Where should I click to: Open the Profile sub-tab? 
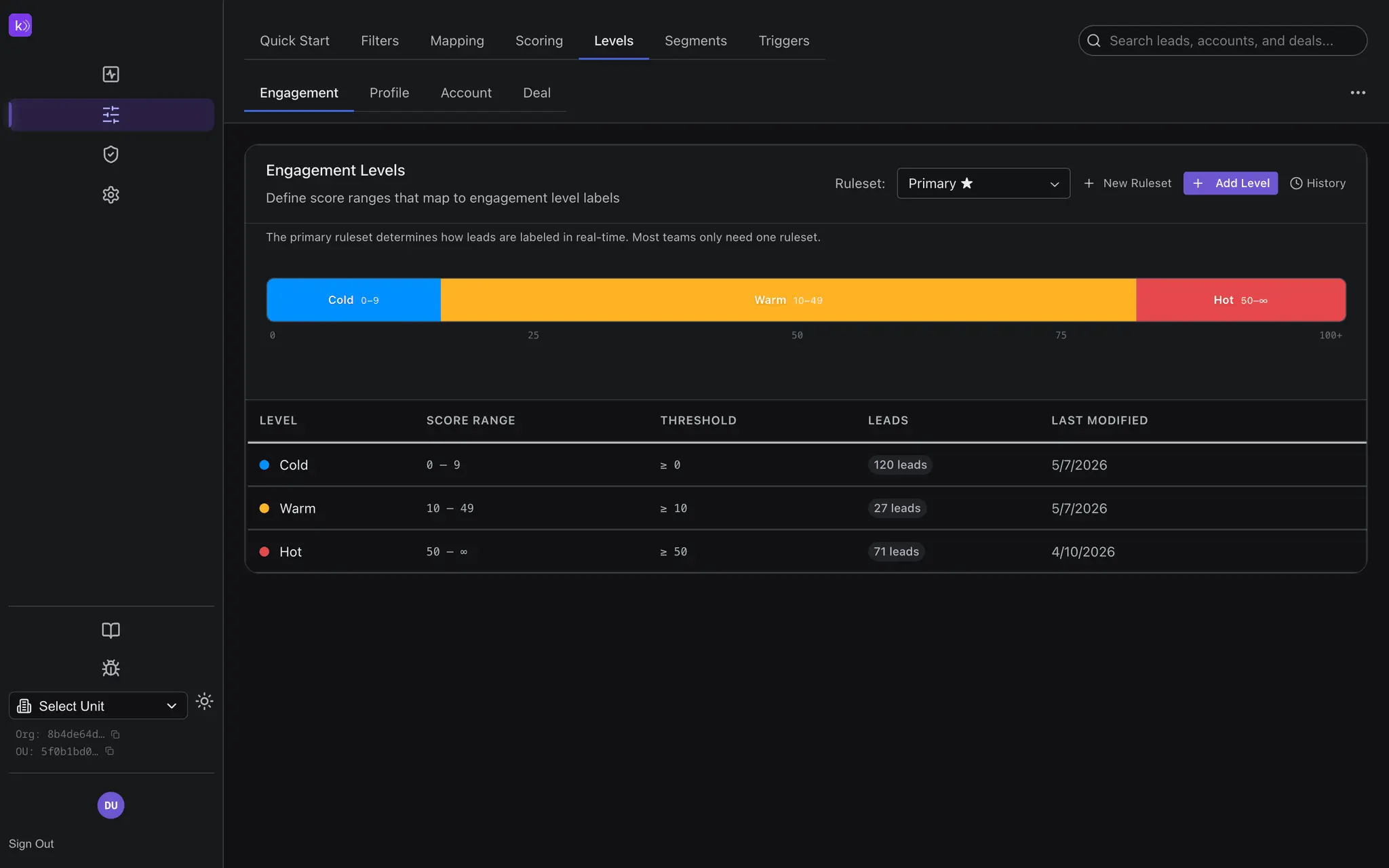click(x=389, y=93)
